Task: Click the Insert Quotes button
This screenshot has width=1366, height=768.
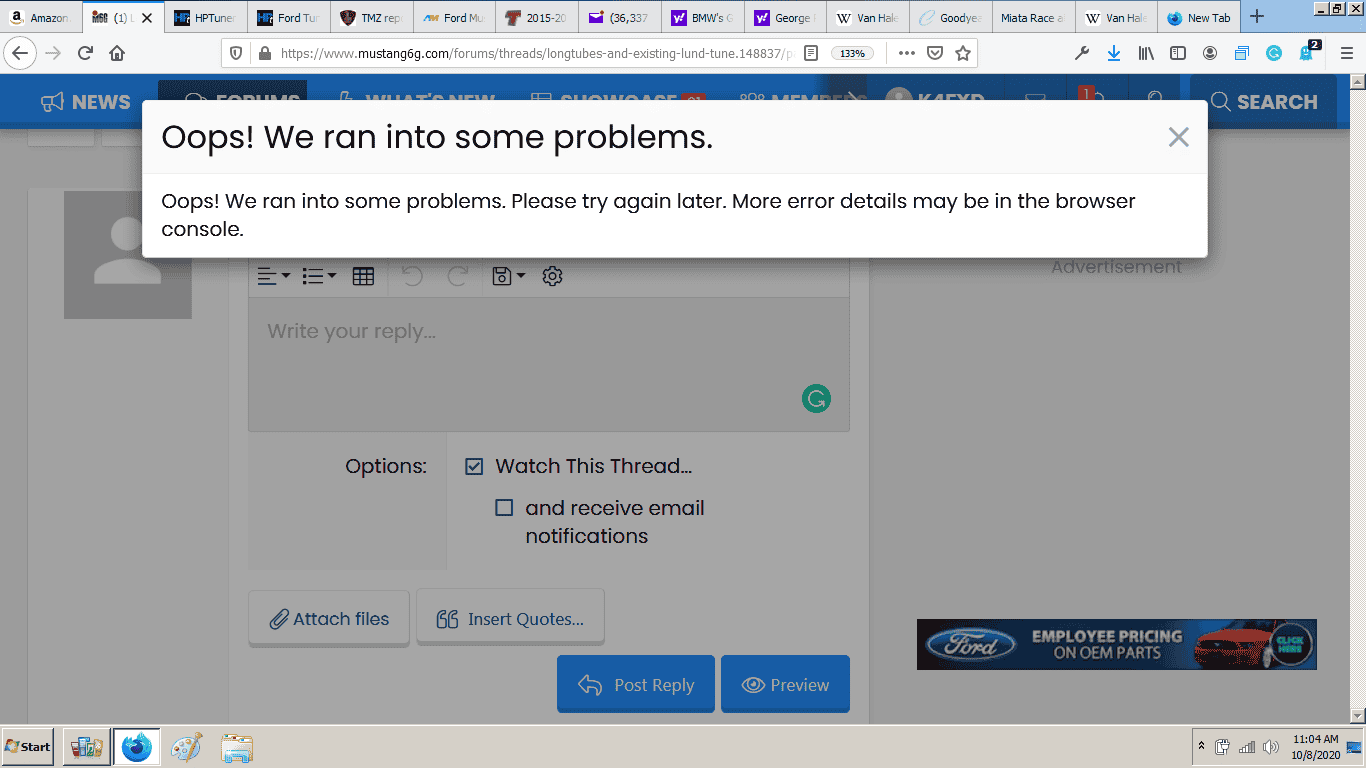Action: click(x=510, y=618)
